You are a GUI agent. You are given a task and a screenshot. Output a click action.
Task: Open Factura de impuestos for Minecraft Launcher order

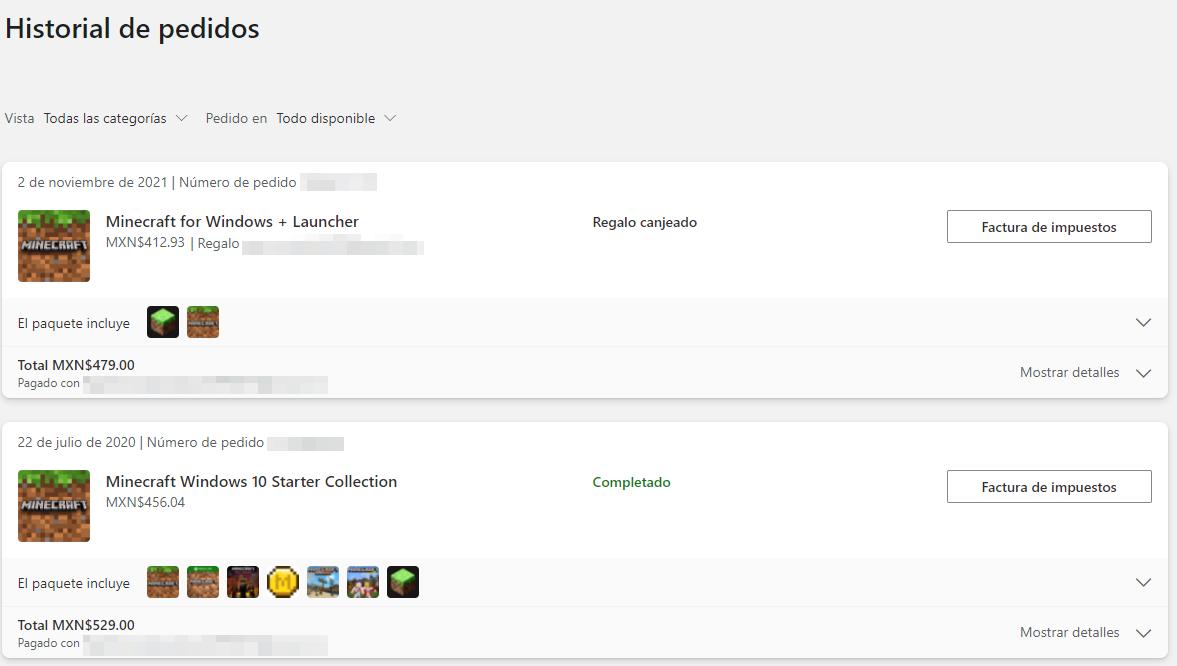click(x=1049, y=227)
